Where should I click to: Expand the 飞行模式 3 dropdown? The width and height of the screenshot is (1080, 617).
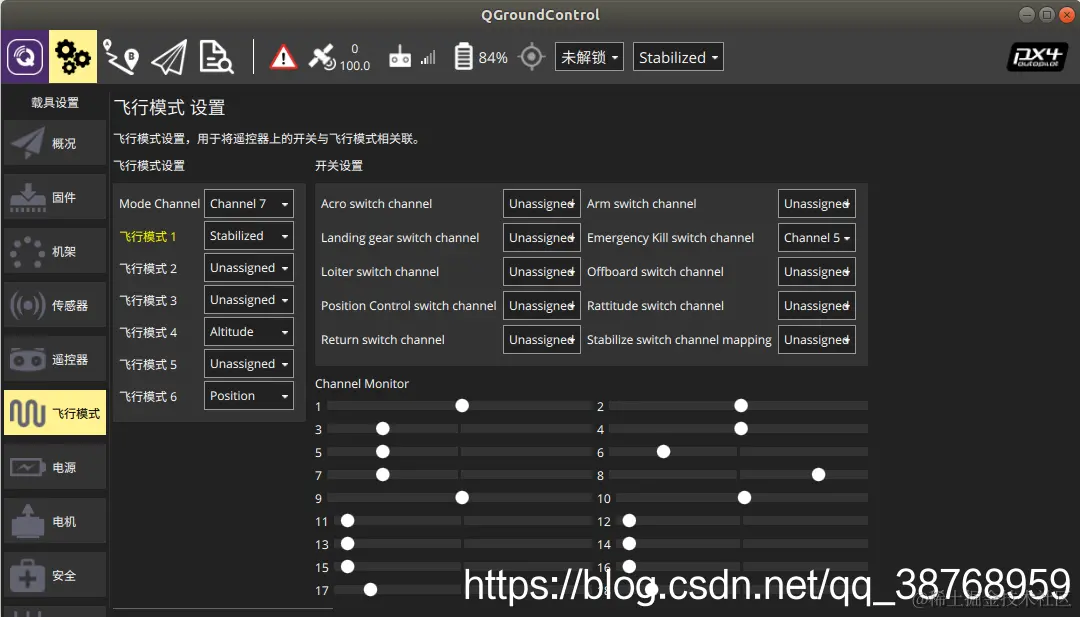click(x=249, y=300)
